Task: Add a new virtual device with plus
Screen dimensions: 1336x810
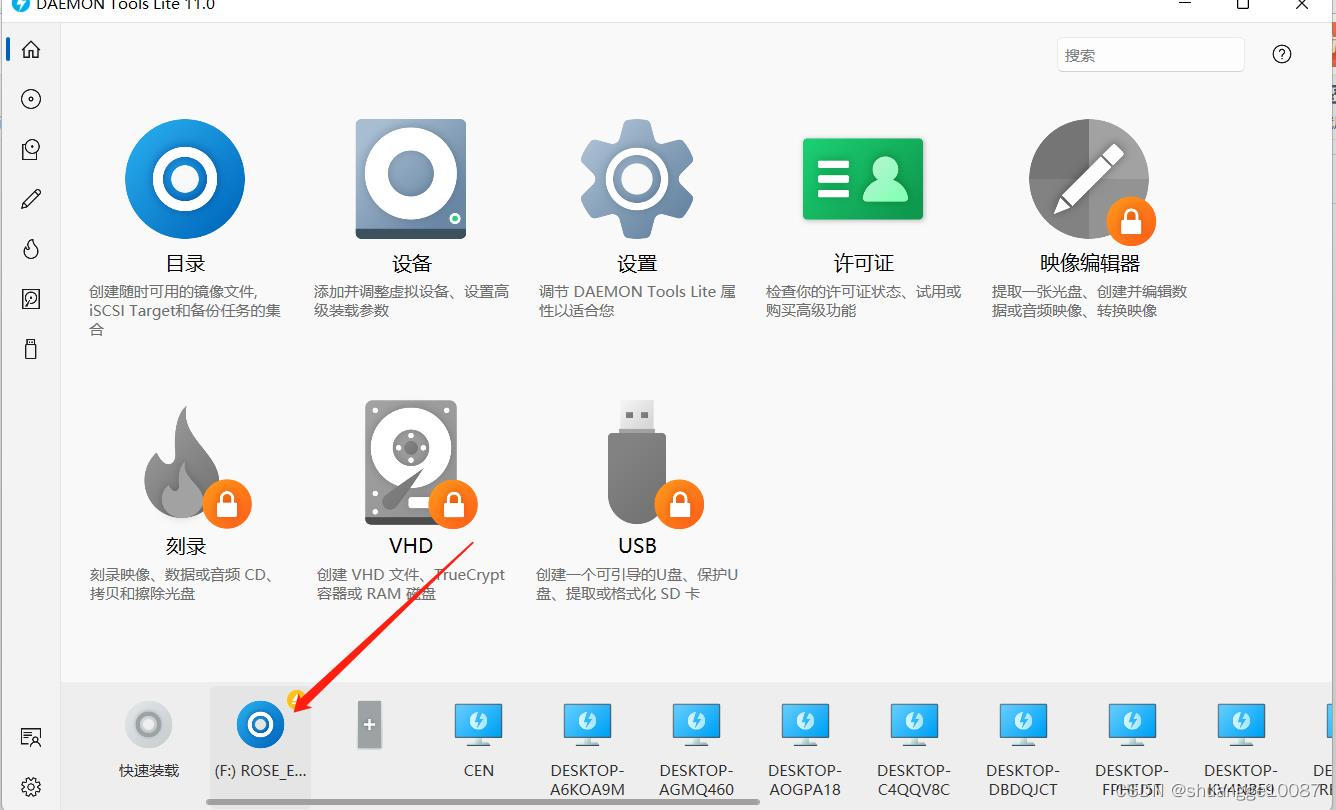Action: click(x=369, y=725)
